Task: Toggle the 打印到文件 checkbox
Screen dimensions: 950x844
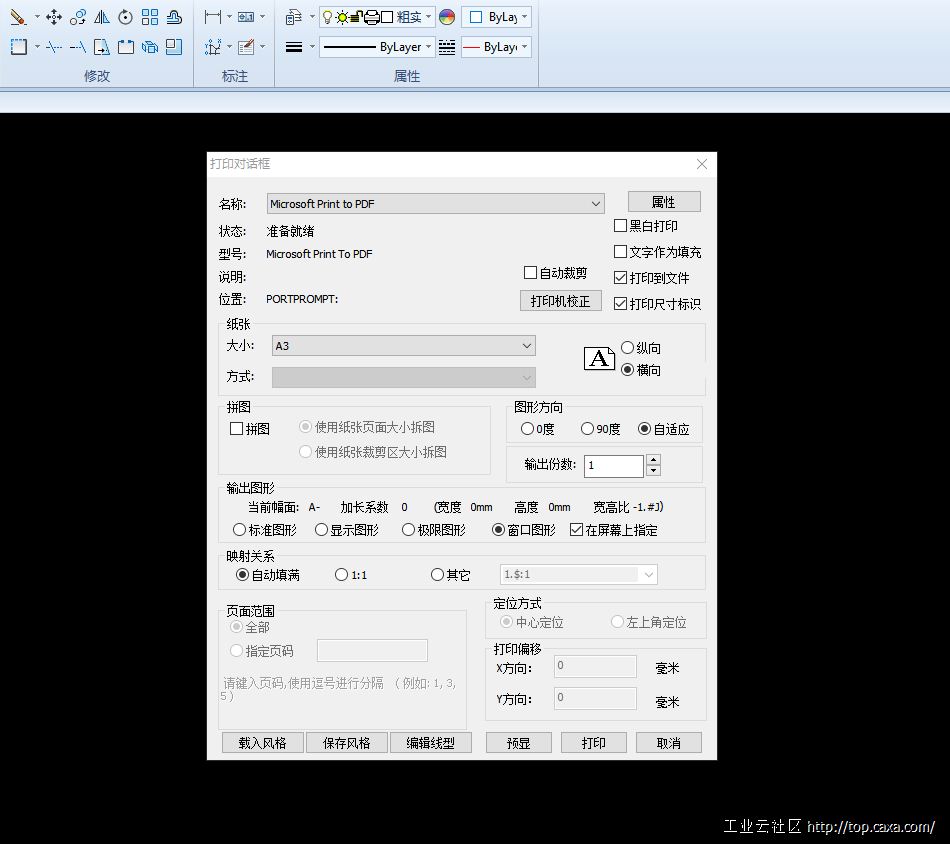Action: pyautogui.click(x=621, y=278)
